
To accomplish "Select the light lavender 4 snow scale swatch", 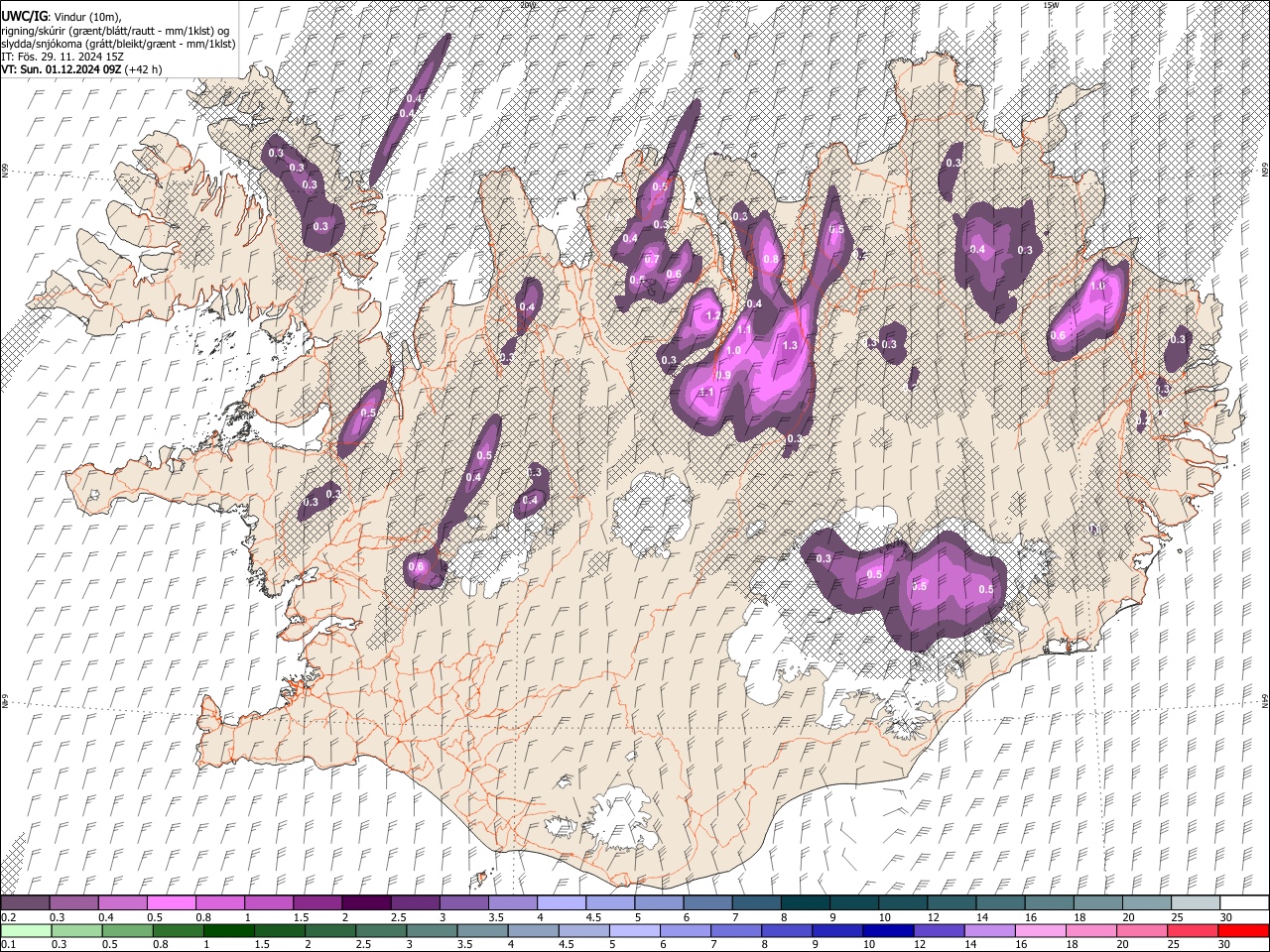I will tap(562, 903).
